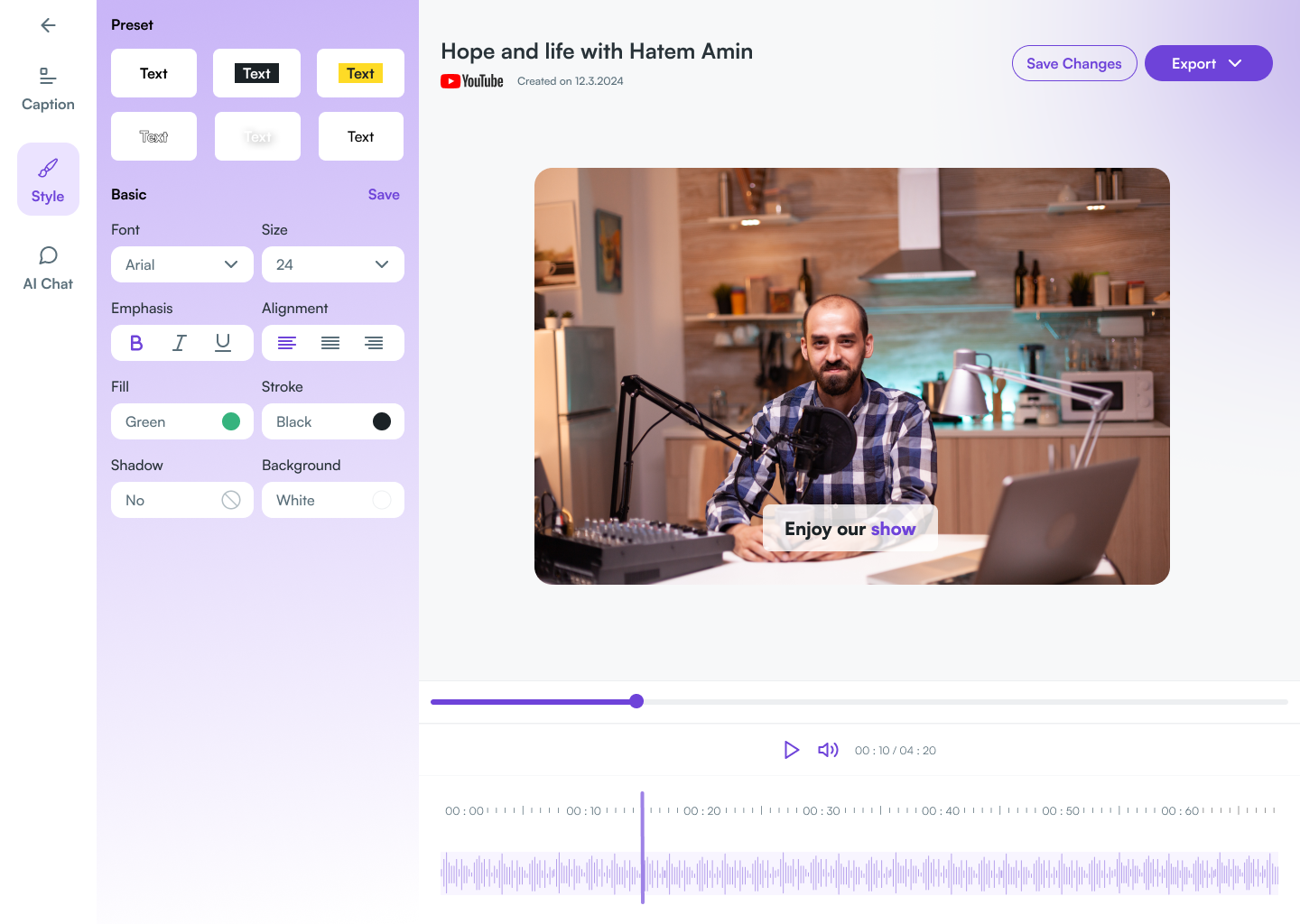
Task: Toggle bold emphasis
Action: pos(136,343)
